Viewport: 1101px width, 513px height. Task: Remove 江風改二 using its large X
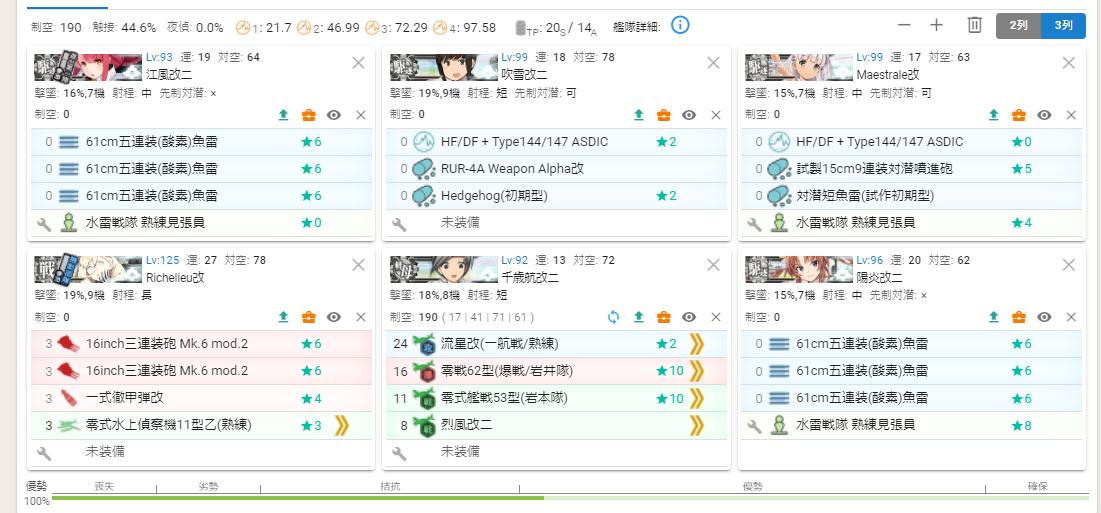pos(358,62)
